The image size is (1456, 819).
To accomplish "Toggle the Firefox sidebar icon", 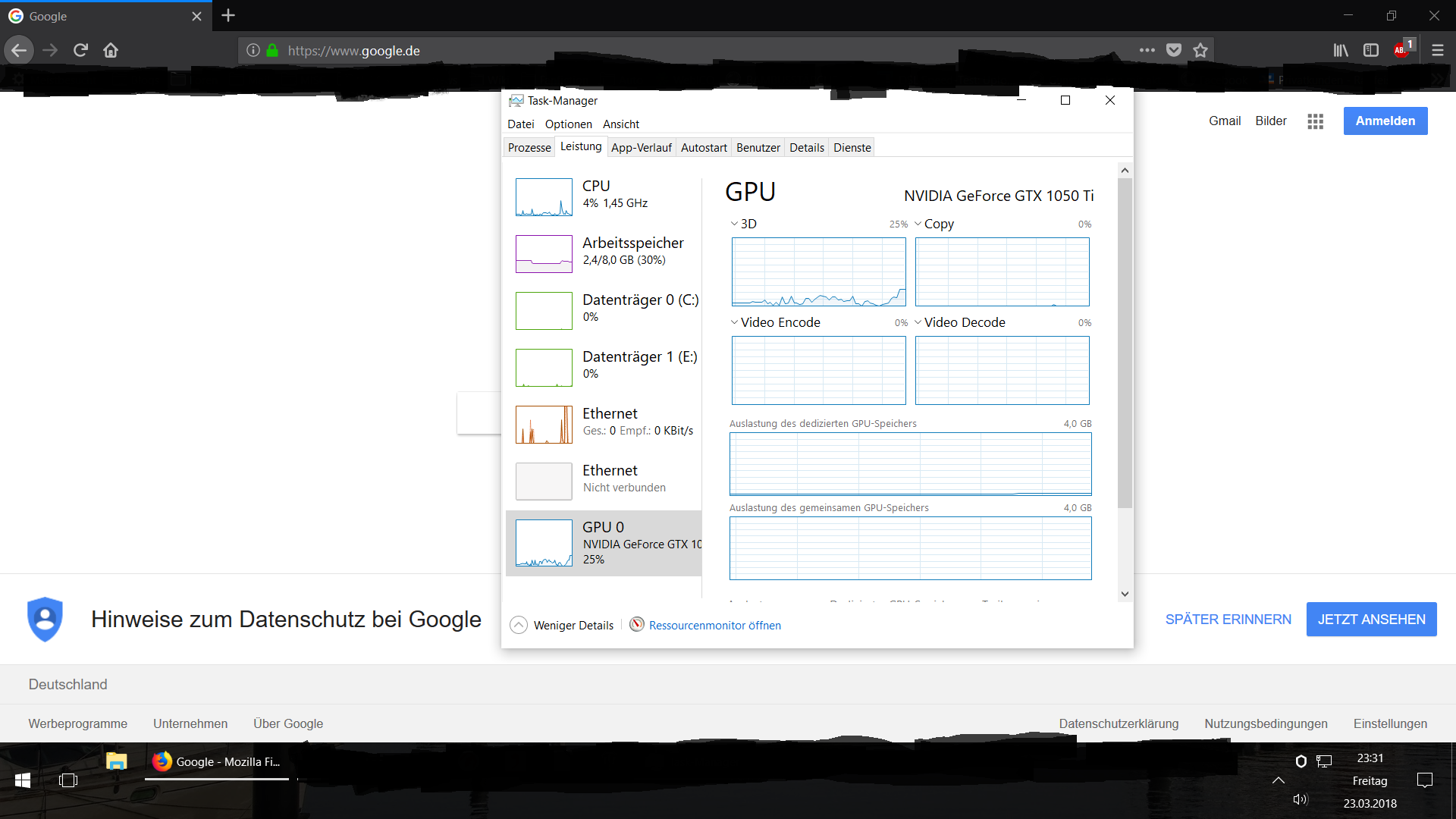I will point(1370,50).
